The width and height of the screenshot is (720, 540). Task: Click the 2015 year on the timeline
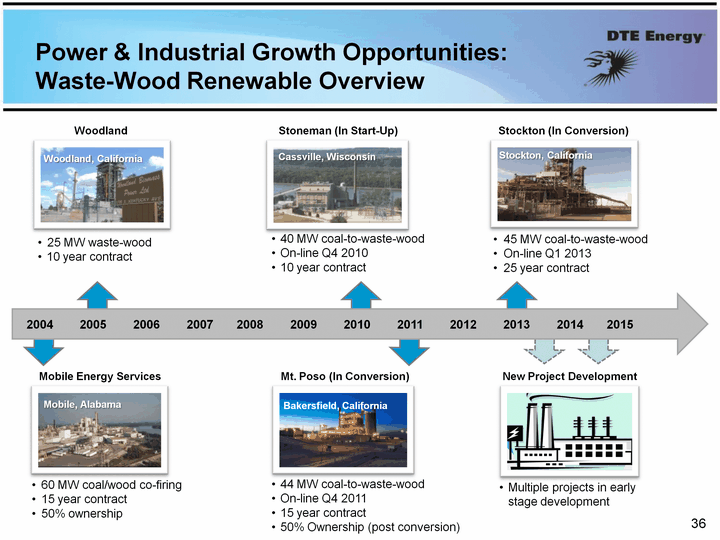pos(620,325)
